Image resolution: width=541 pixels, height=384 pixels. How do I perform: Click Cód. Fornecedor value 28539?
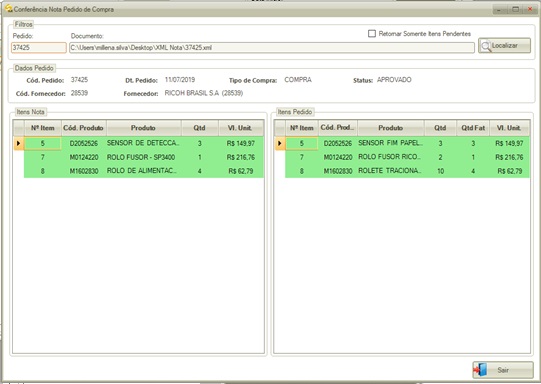coord(79,93)
